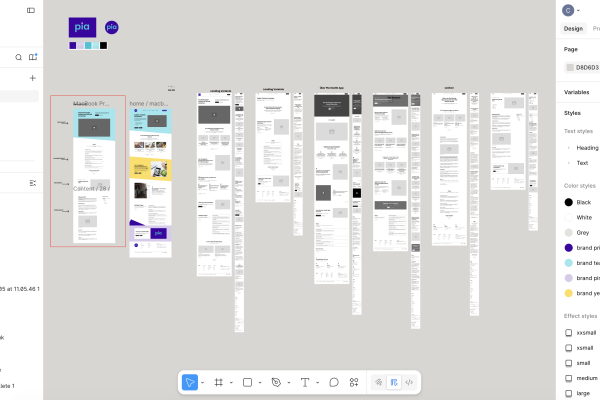Click the Effect styles heading
This screenshot has height=400, width=600.
click(x=580, y=316)
